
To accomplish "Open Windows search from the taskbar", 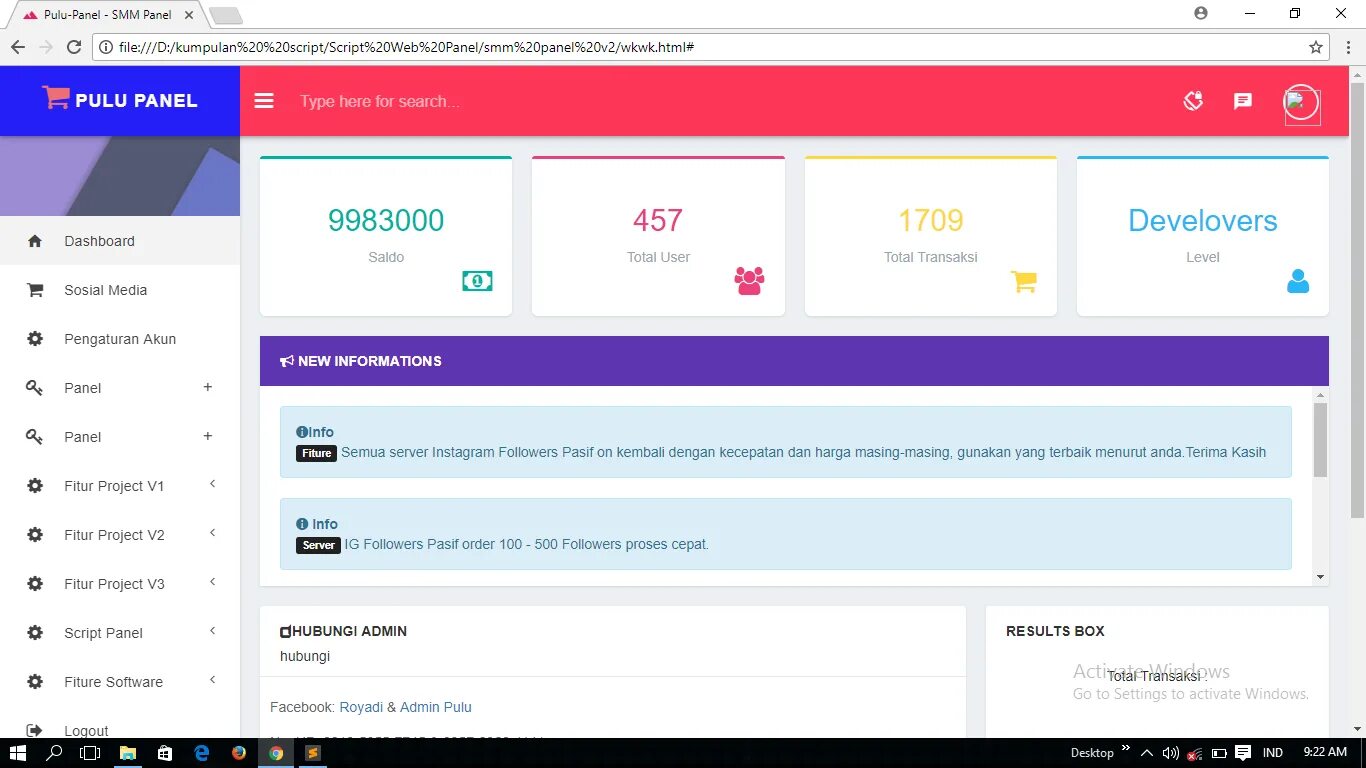I will (54, 752).
